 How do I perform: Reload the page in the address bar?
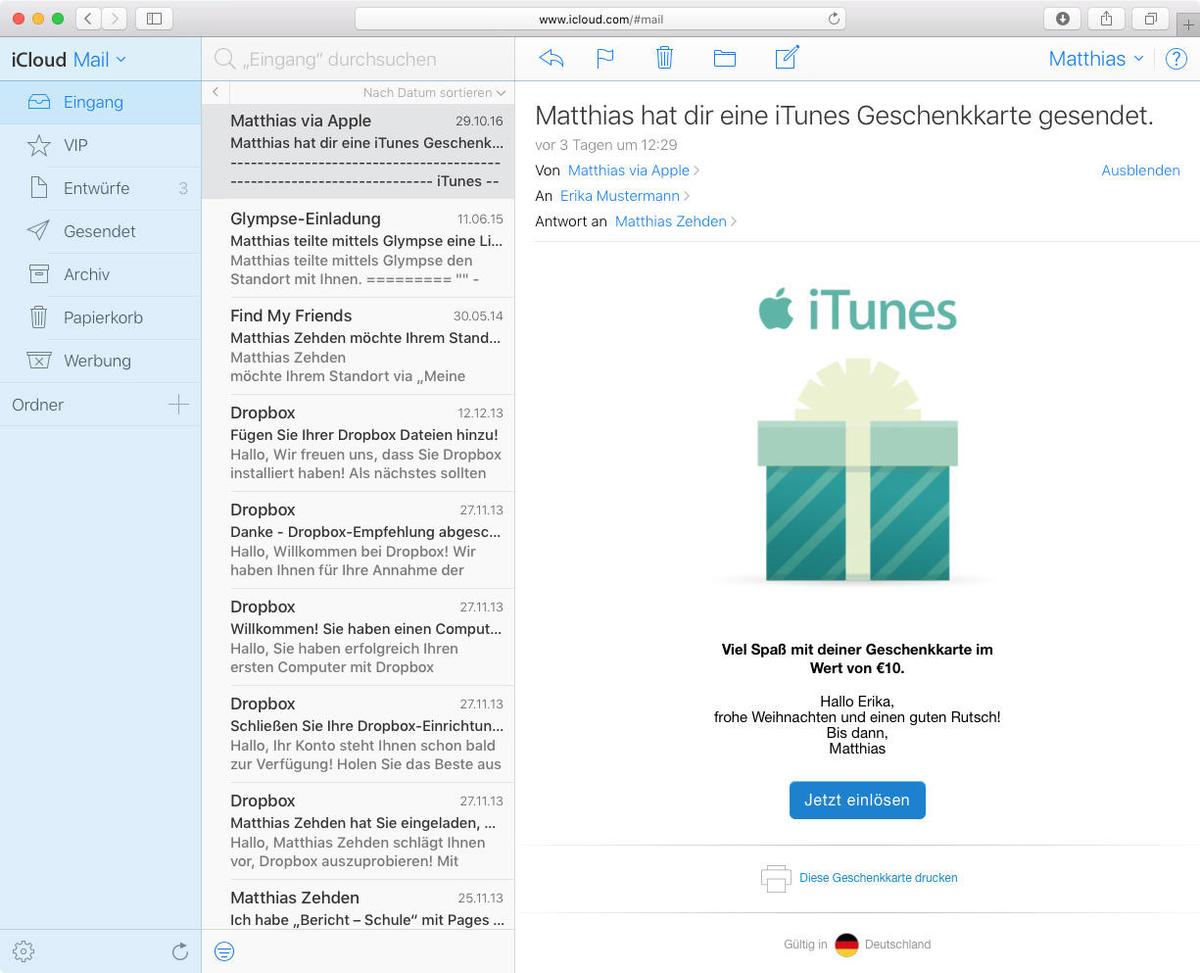click(833, 18)
